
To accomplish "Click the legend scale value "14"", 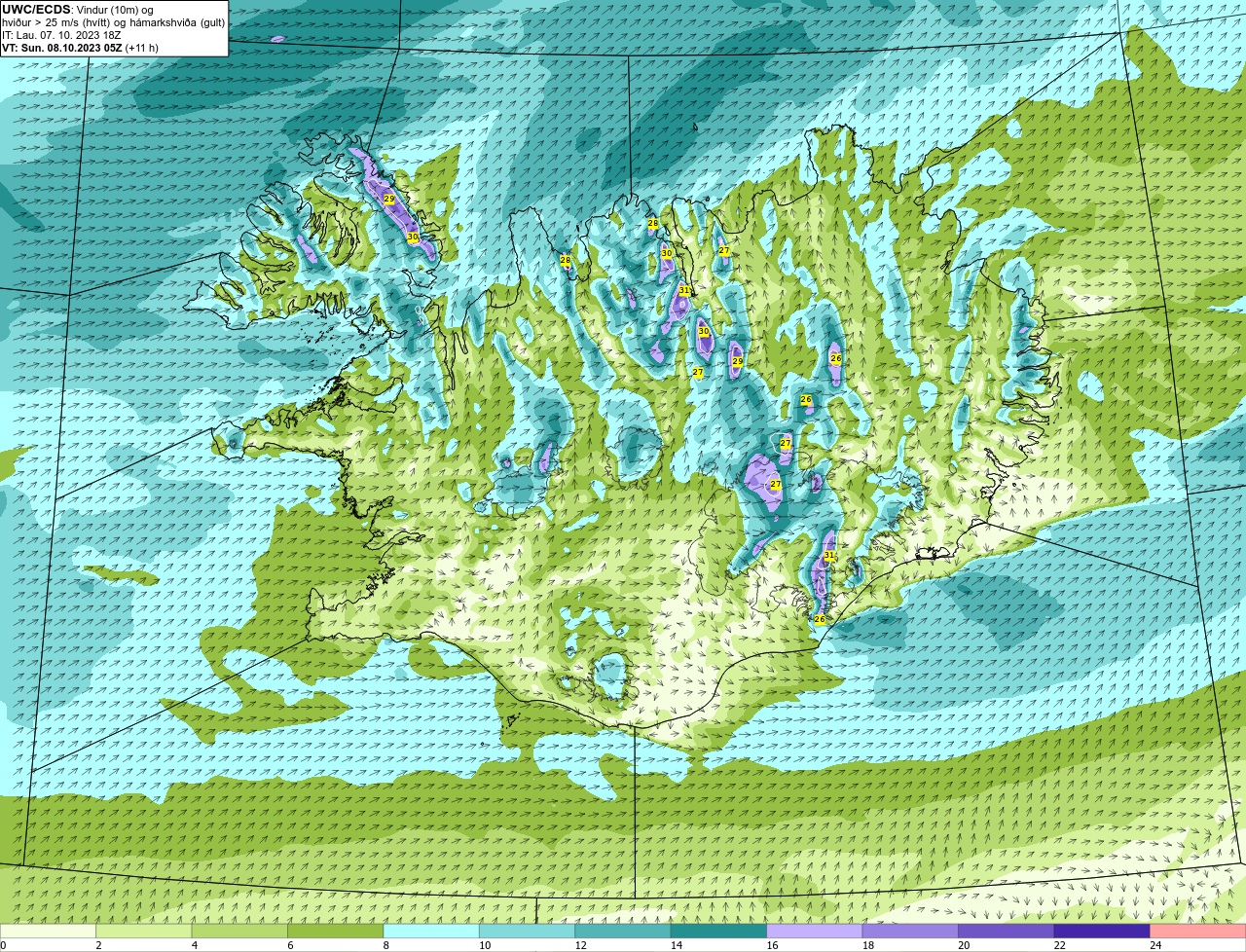I will [x=677, y=945].
